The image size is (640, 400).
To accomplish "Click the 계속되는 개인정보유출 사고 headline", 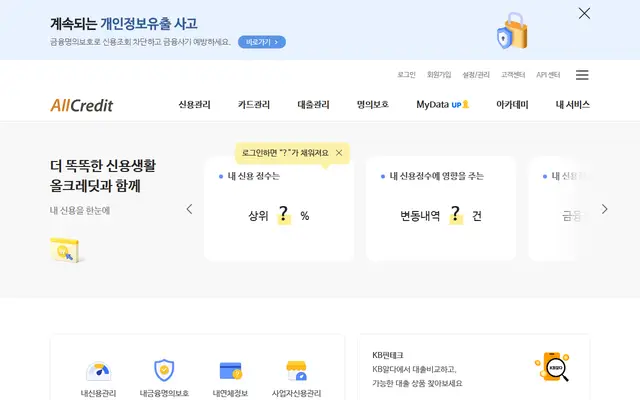I will point(124,23).
